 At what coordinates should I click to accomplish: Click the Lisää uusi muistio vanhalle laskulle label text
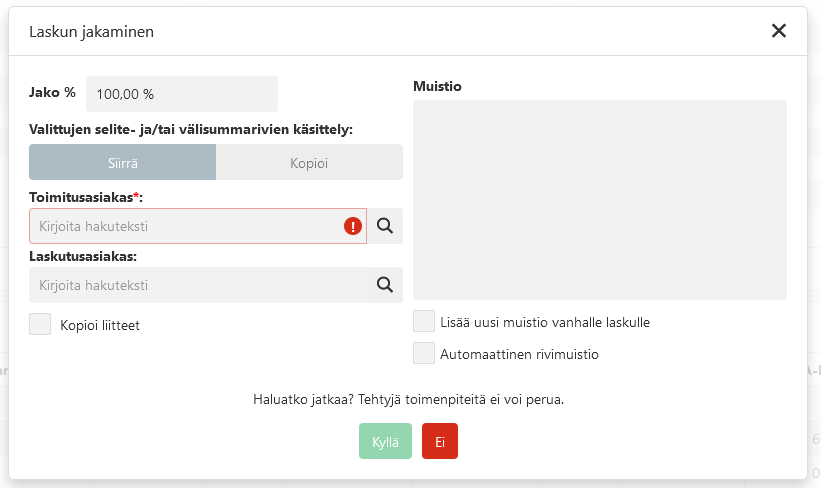click(545, 322)
